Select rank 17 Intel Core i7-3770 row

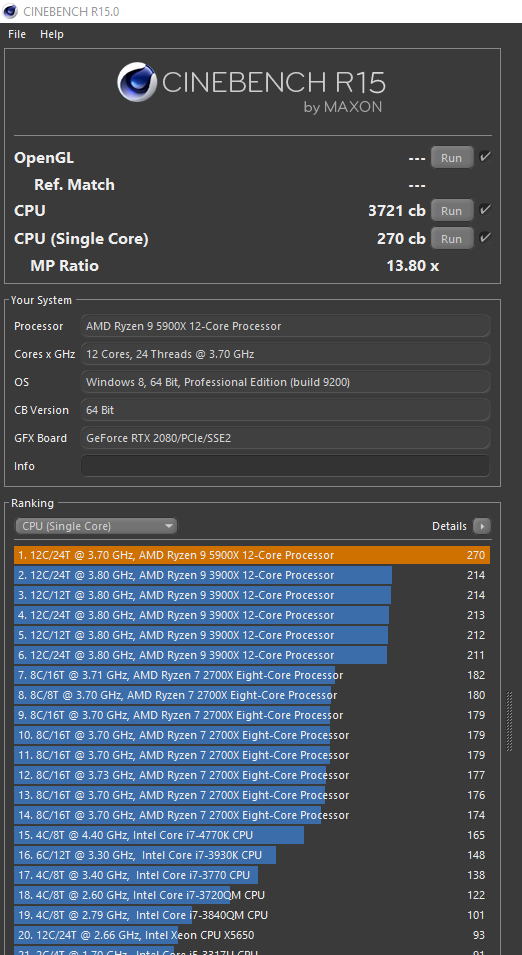click(x=252, y=875)
